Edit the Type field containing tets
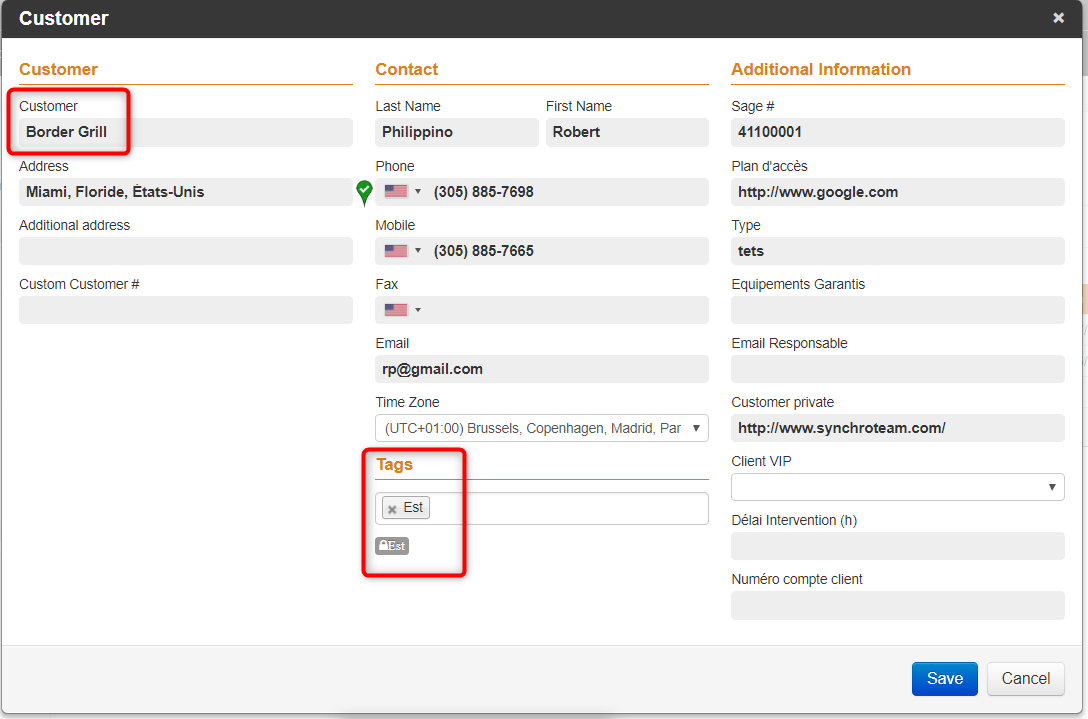 coord(897,251)
